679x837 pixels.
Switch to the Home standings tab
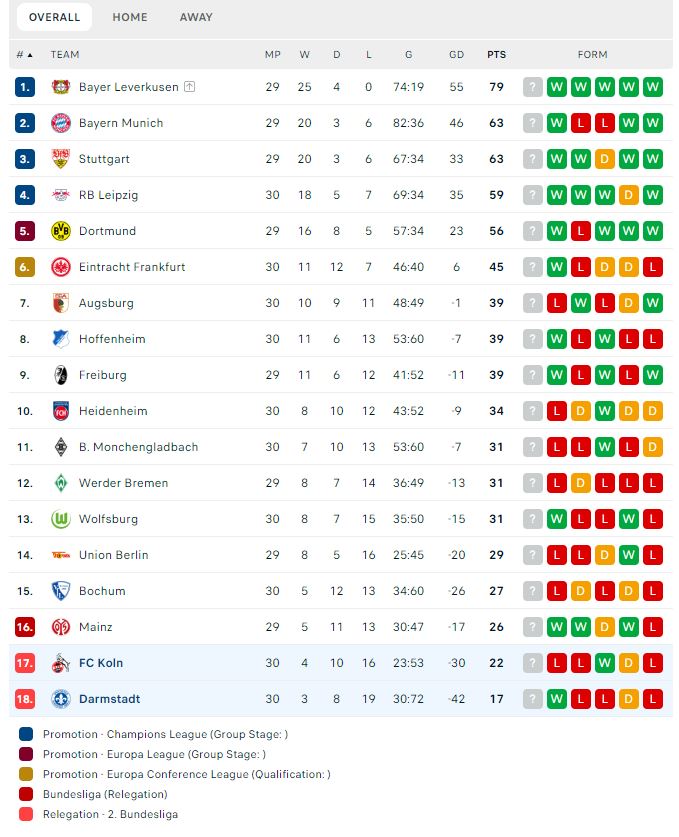point(130,17)
